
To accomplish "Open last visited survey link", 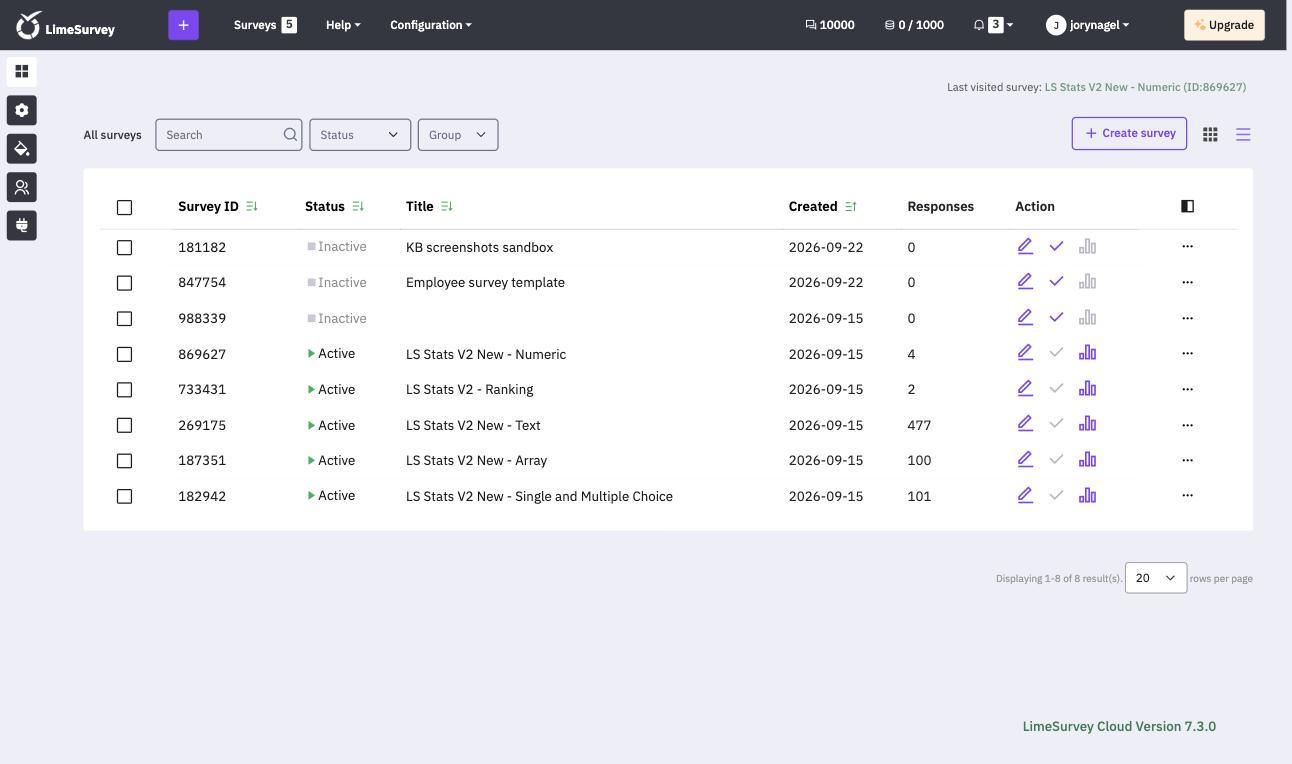I will [x=1145, y=87].
